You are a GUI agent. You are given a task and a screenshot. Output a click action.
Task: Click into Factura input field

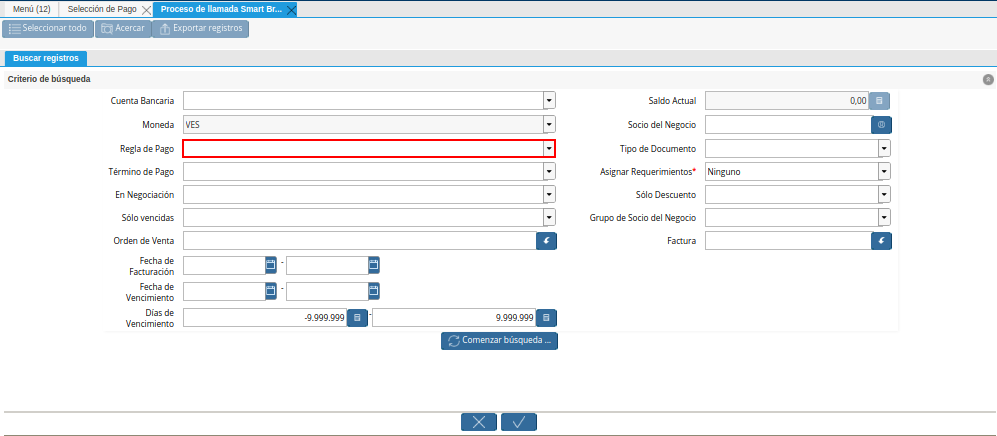(788, 242)
